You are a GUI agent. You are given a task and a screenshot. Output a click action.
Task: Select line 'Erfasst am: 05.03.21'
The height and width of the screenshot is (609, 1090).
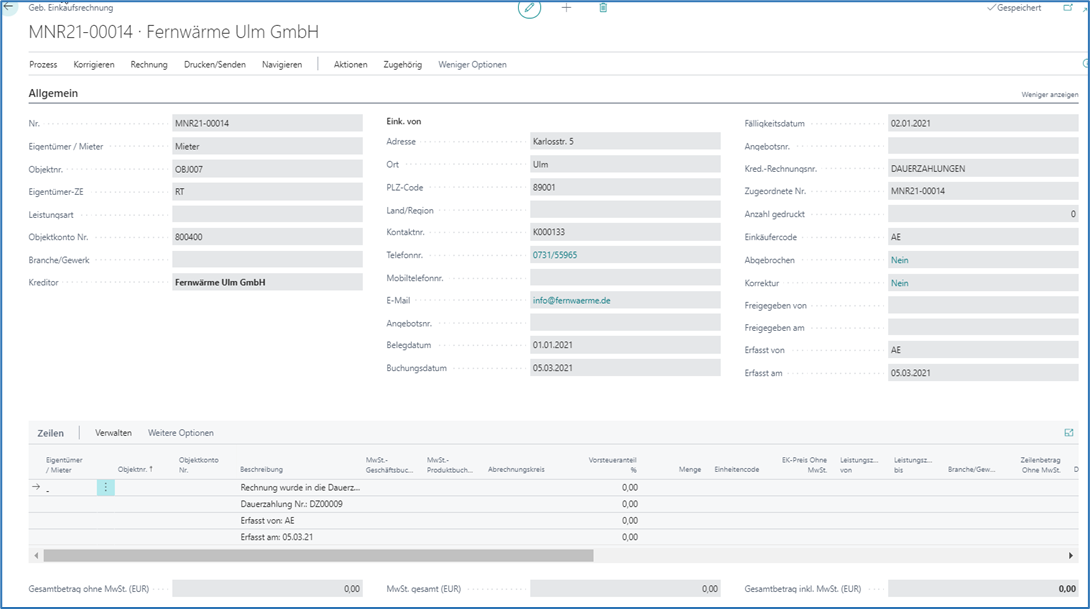277,537
